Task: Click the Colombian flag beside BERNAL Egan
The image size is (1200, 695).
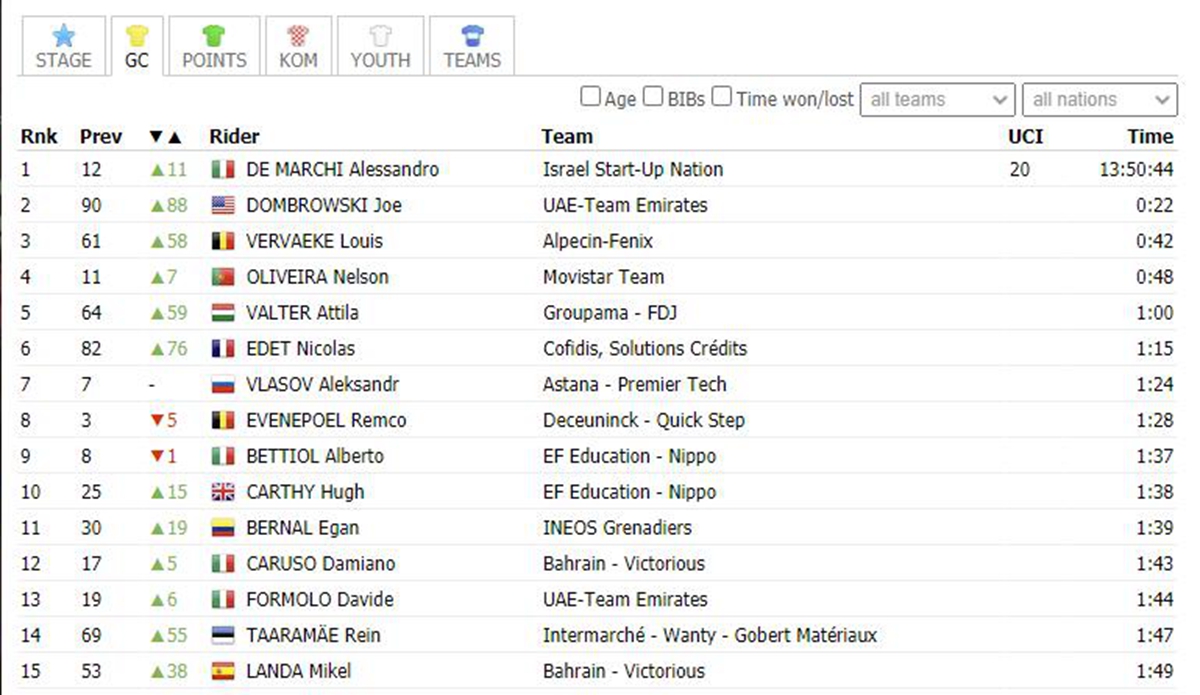Action: click(223, 528)
